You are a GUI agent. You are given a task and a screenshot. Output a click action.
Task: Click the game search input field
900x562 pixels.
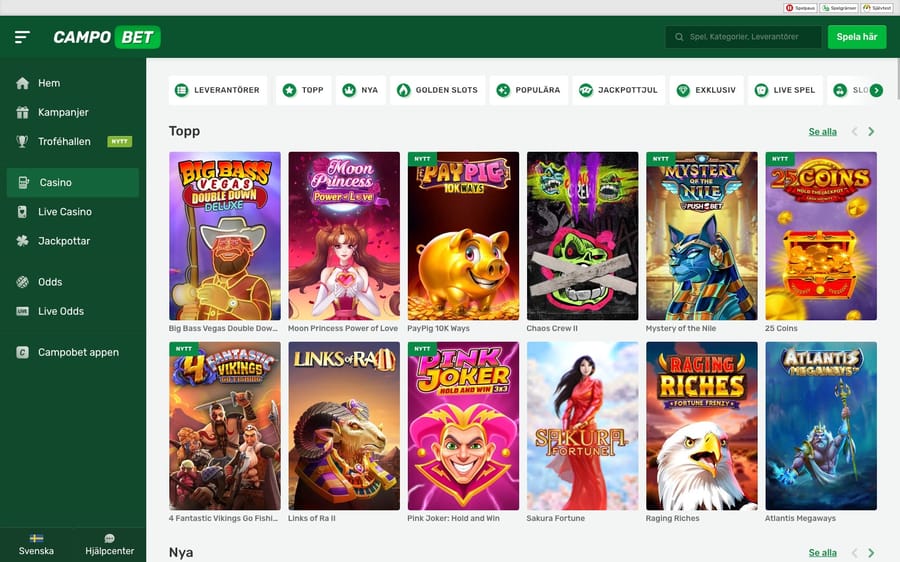tap(750, 37)
